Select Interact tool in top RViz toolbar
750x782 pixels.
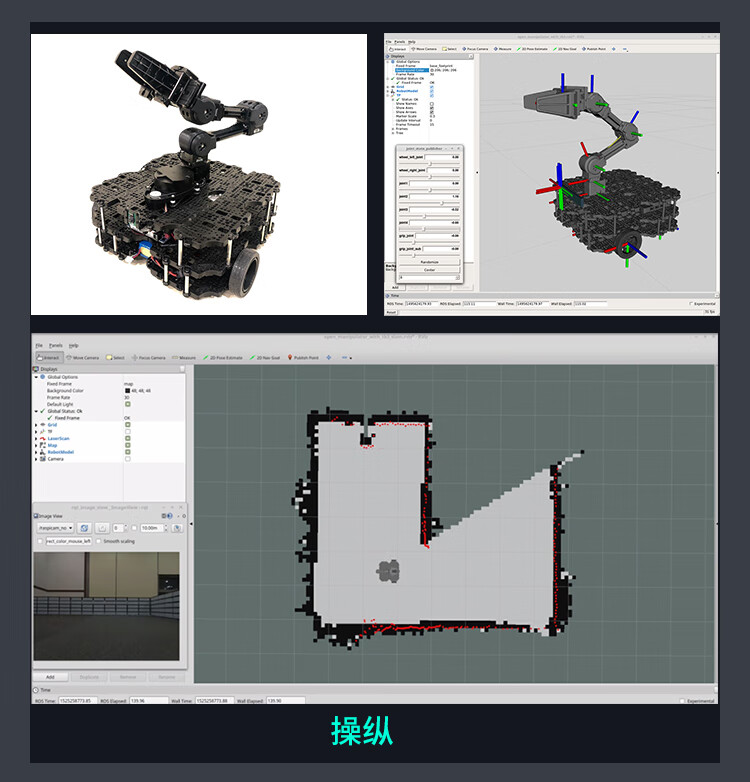(x=397, y=49)
